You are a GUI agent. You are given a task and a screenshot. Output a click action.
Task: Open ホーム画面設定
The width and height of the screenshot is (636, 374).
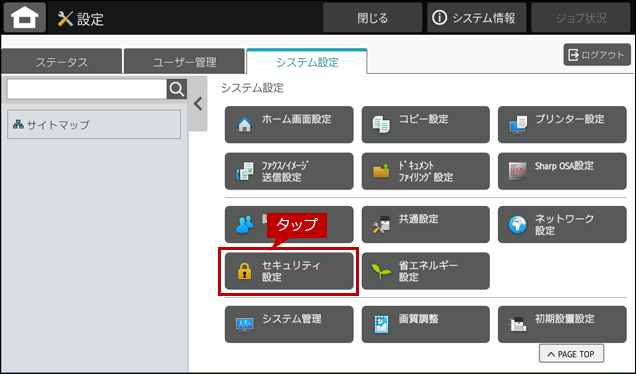click(x=289, y=125)
